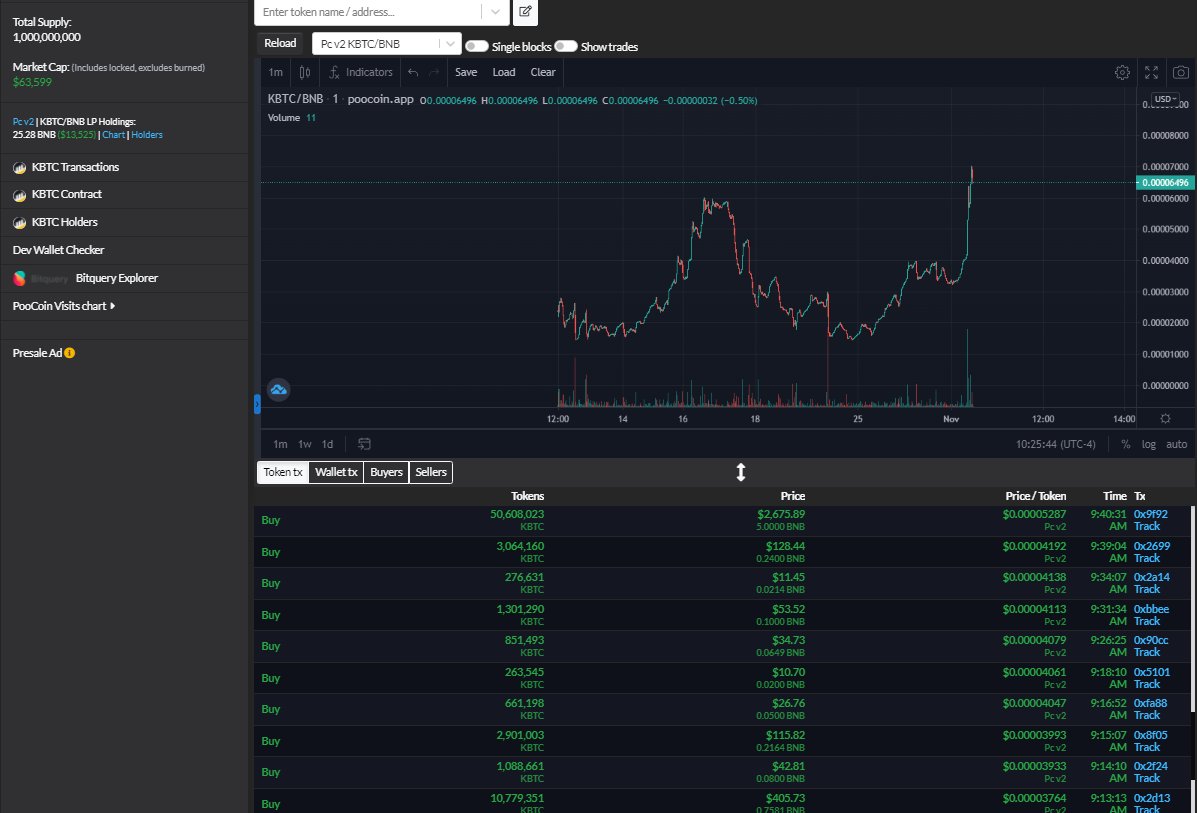This screenshot has width=1197, height=813.
Task: Open the timezone selector 10:25:44 (UTC-4)
Action: pos(1055,444)
